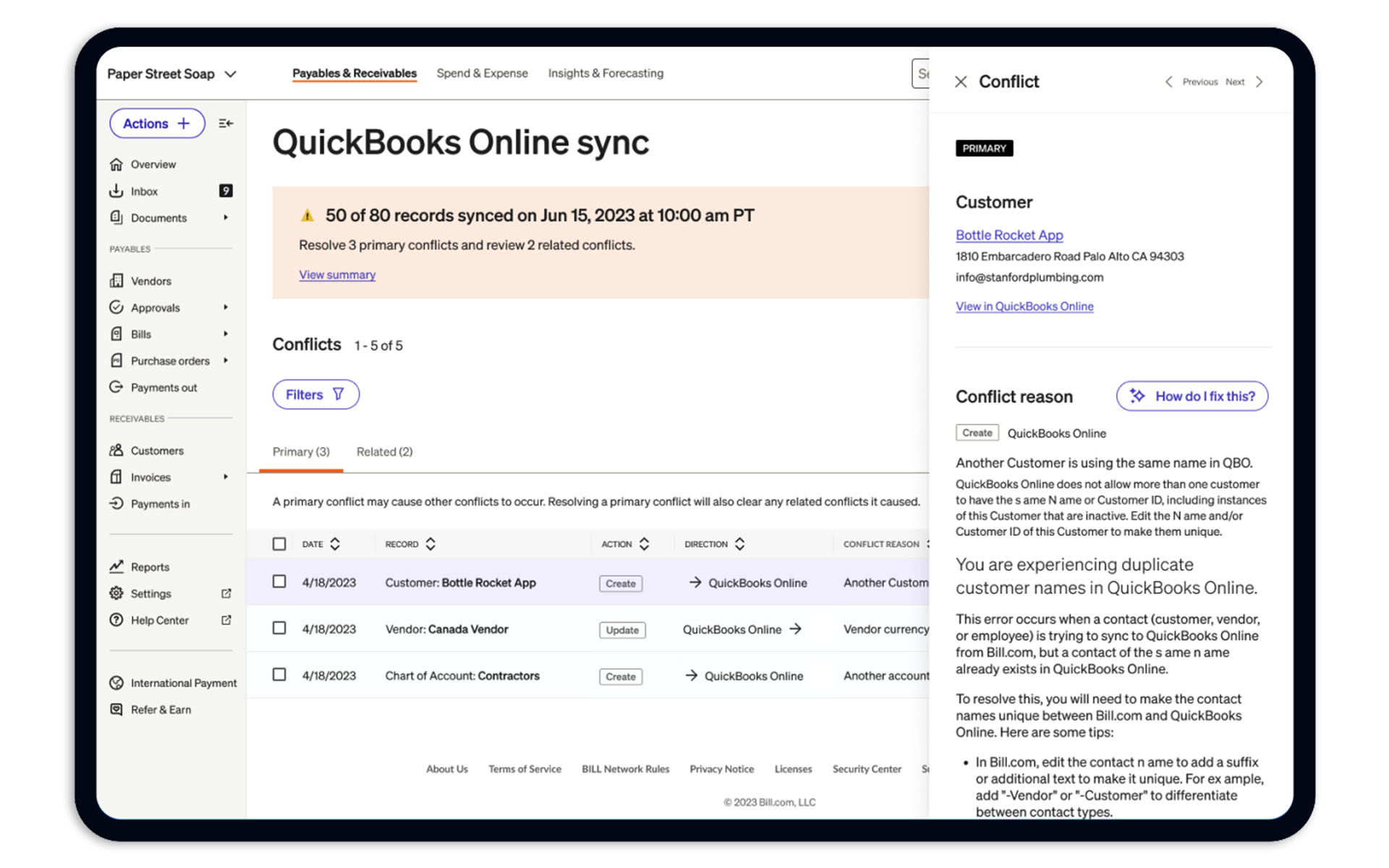Click the search input field
1389x868 pixels.
920,74
